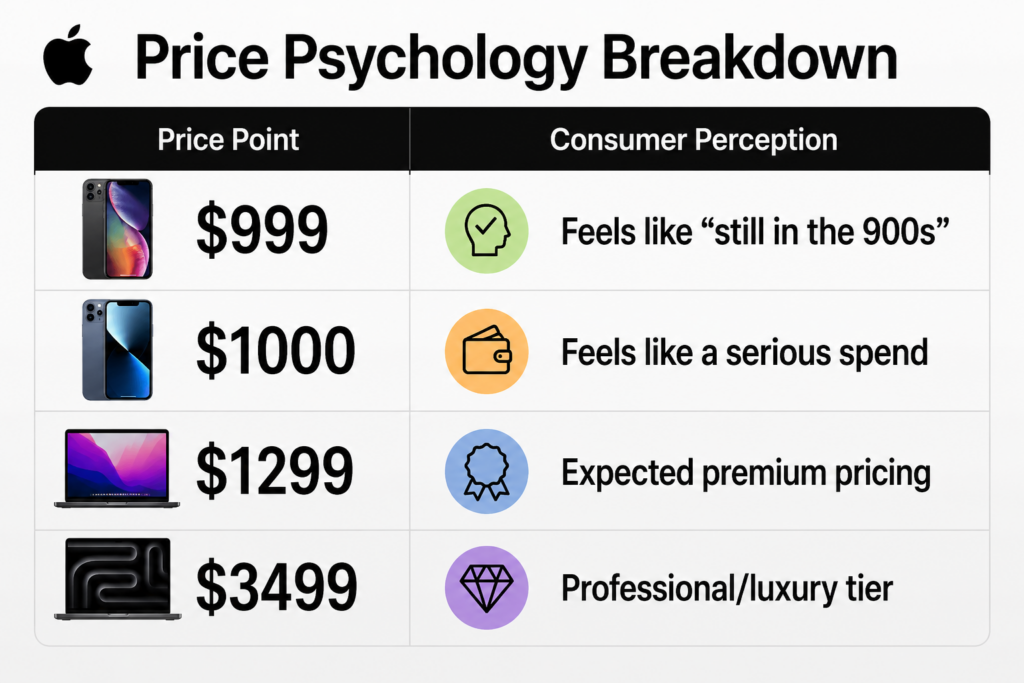Select the $1299 price text

click(x=274, y=471)
